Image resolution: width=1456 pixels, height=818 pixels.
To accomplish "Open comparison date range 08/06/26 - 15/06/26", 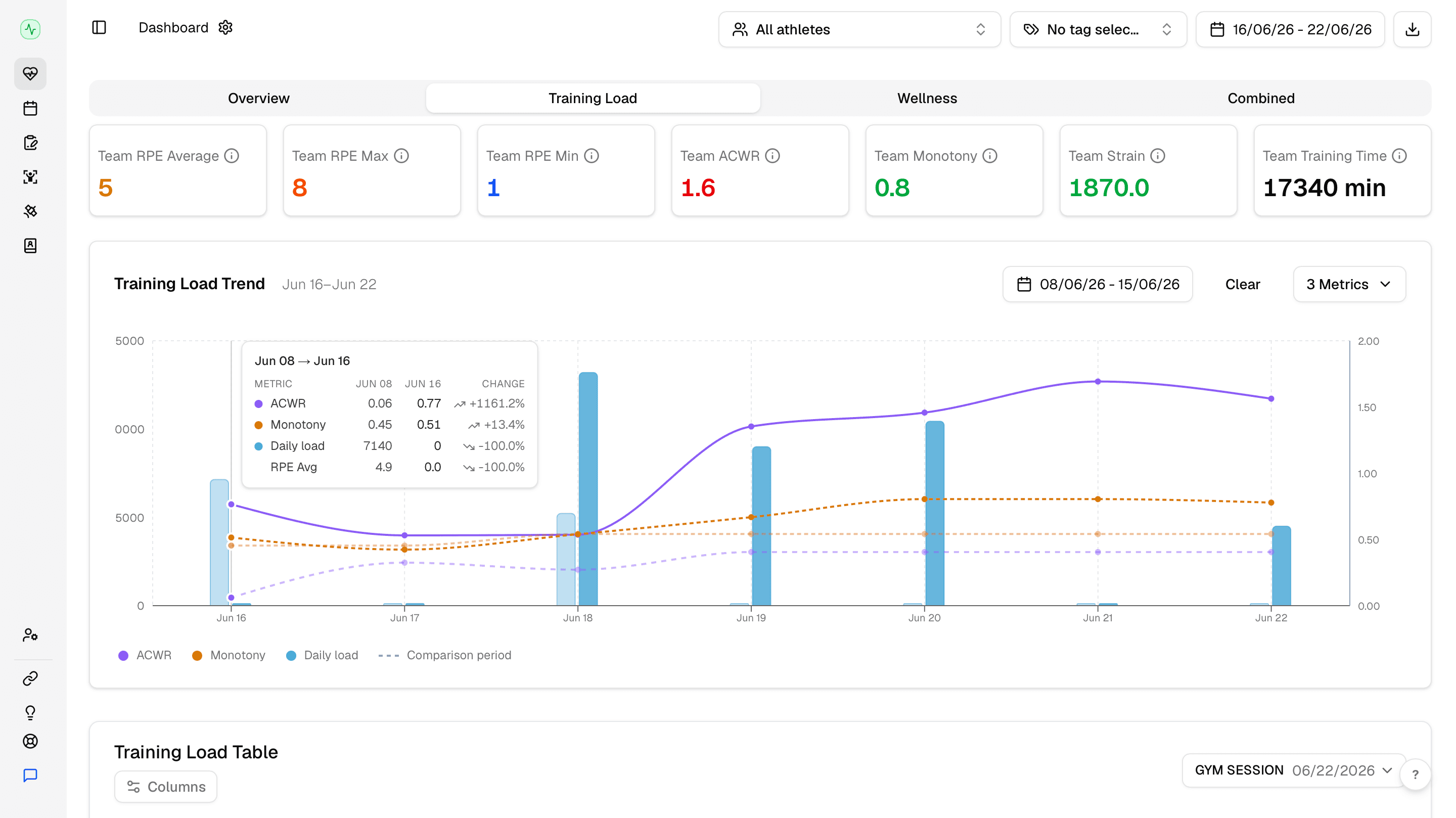I will (1097, 284).
